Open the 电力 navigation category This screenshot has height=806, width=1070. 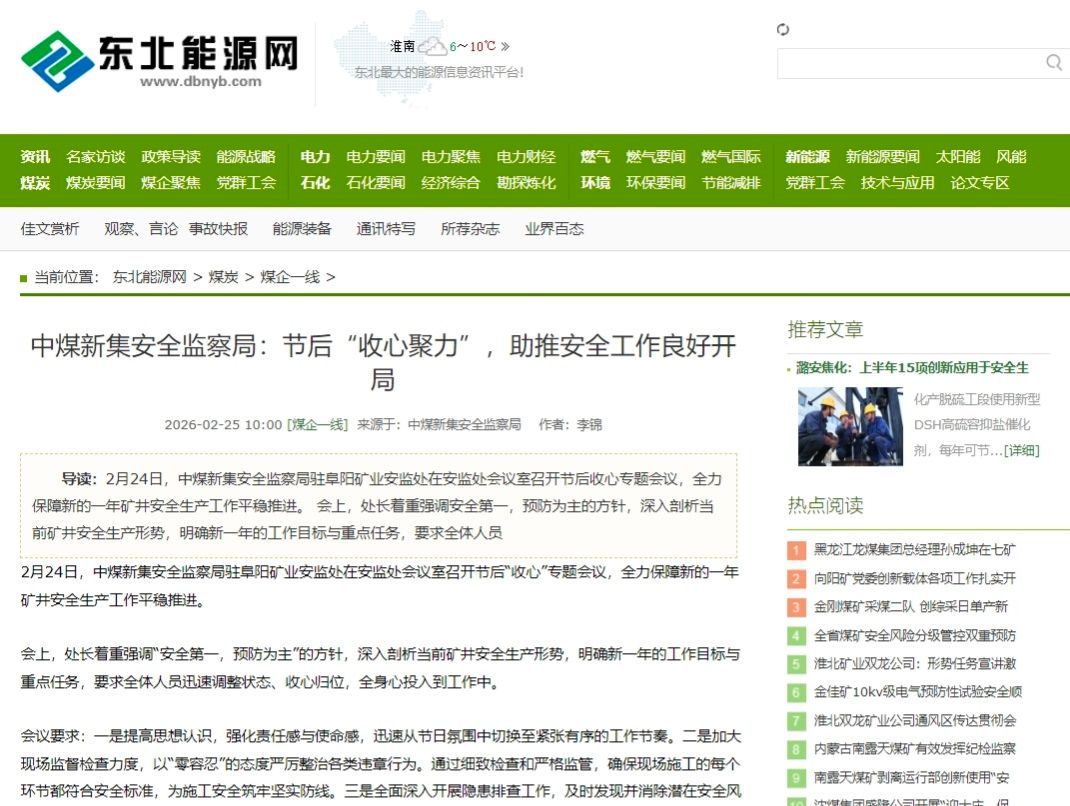click(x=315, y=157)
